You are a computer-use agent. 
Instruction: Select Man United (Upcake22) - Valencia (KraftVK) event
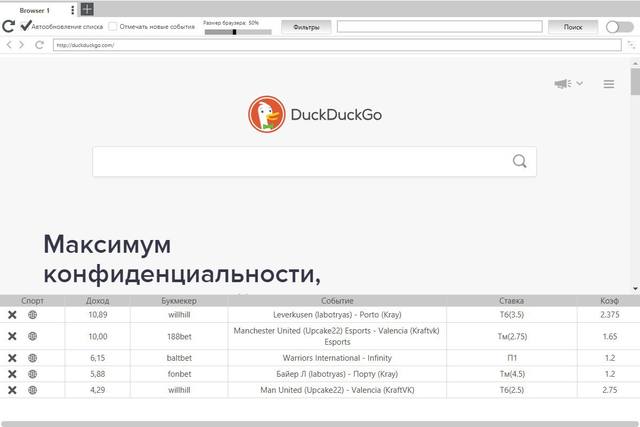coord(337,390)
